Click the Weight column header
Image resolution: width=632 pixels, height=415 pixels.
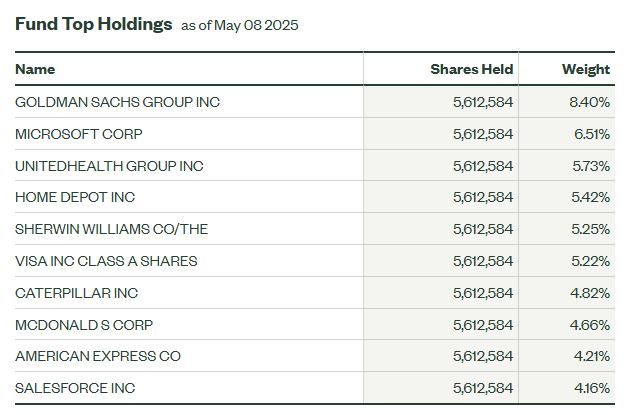point(586,69)
